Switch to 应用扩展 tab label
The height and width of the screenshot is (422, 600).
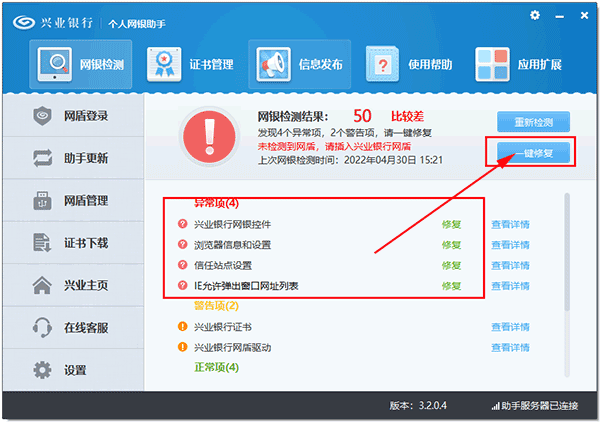[x=540, y=65]
